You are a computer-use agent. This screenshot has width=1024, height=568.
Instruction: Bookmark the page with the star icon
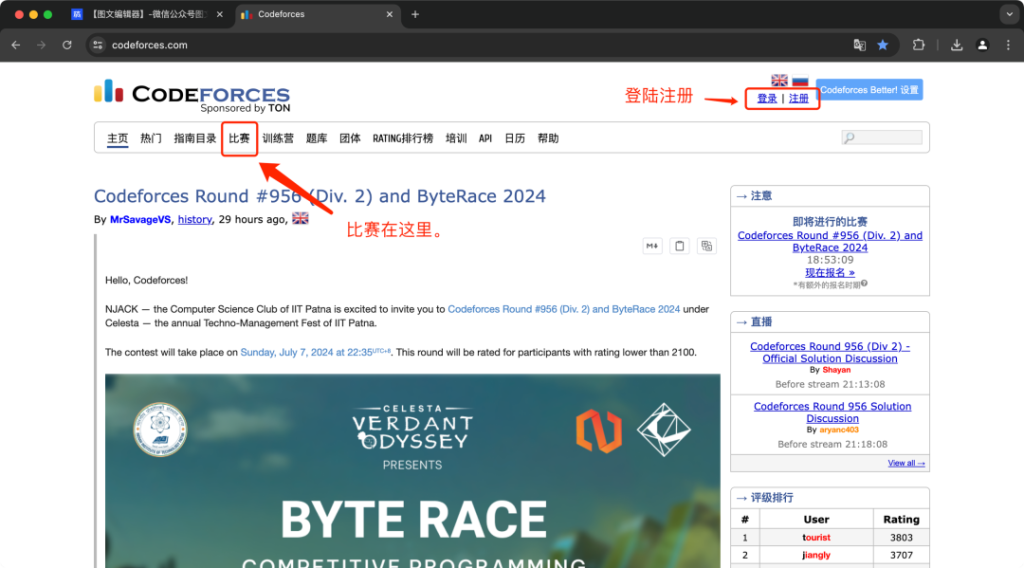click(x=883, y=45)
